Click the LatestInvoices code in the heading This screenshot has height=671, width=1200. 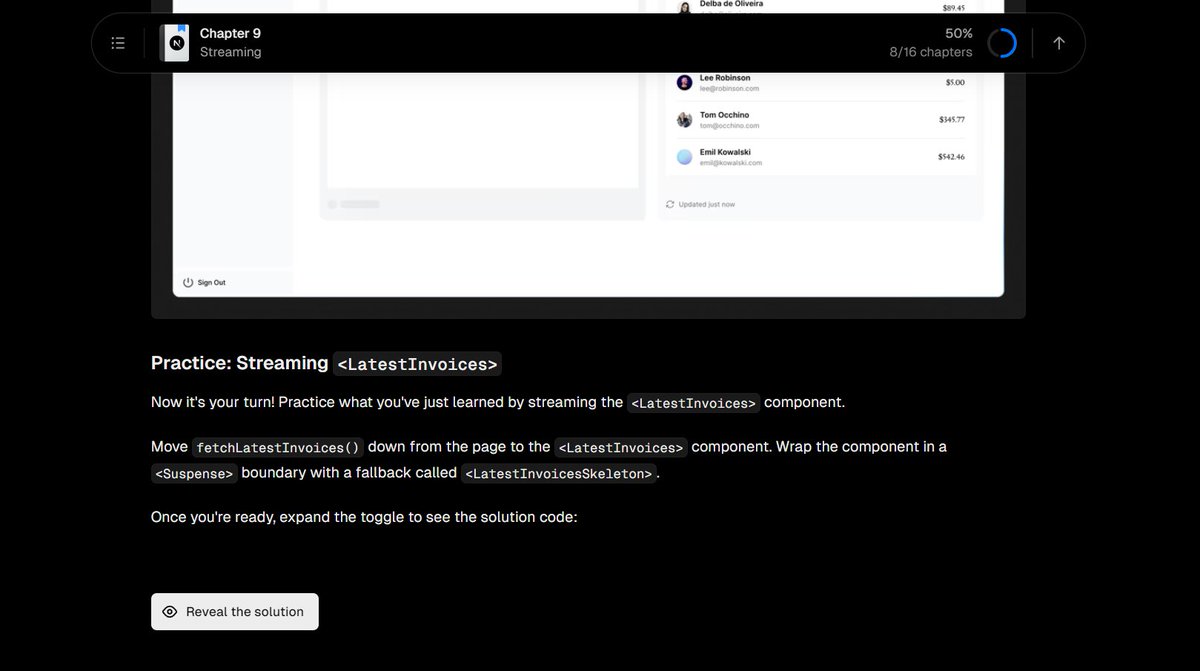point(417,364)
